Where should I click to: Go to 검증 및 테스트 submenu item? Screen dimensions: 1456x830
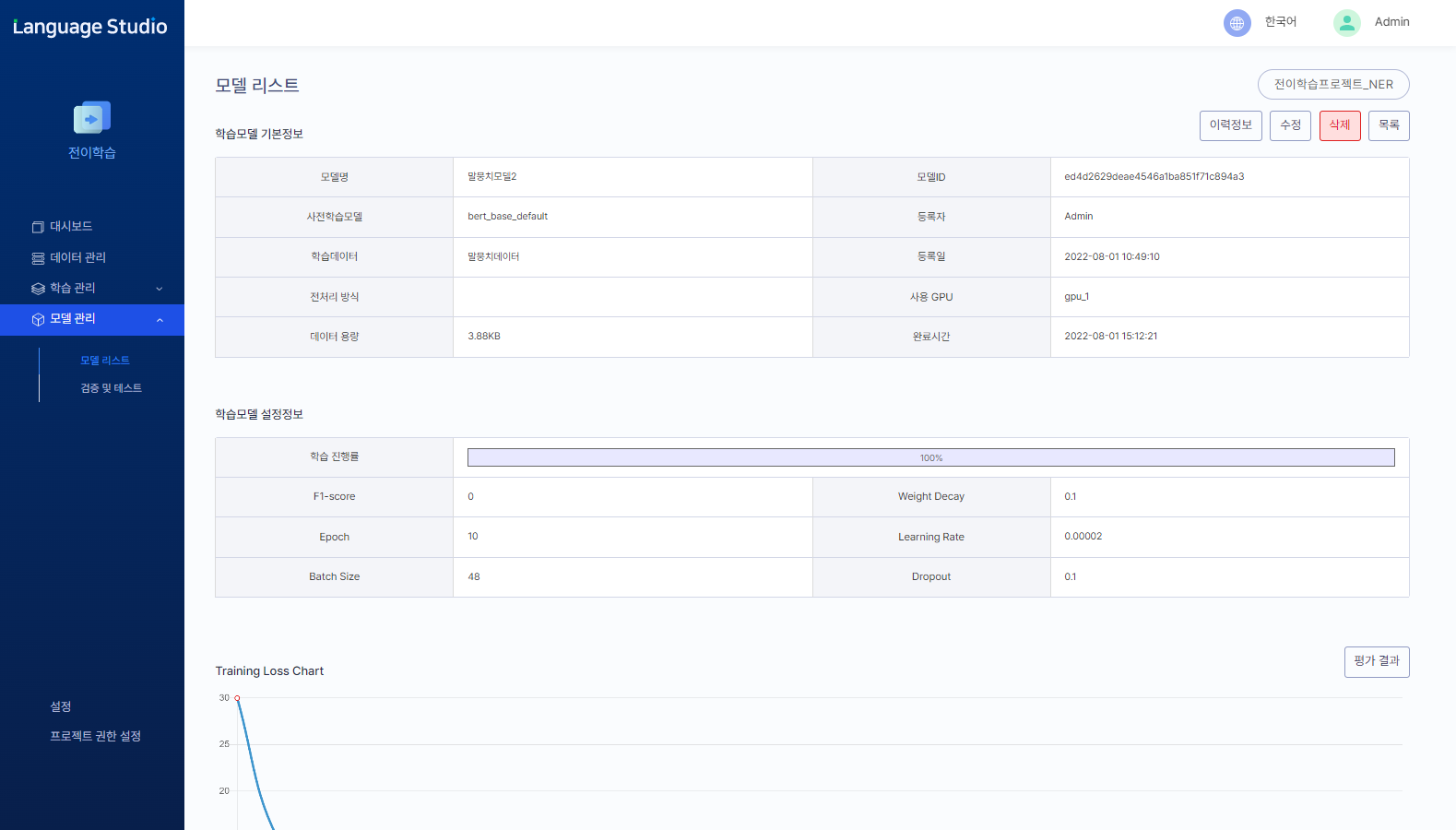[111, 388]
